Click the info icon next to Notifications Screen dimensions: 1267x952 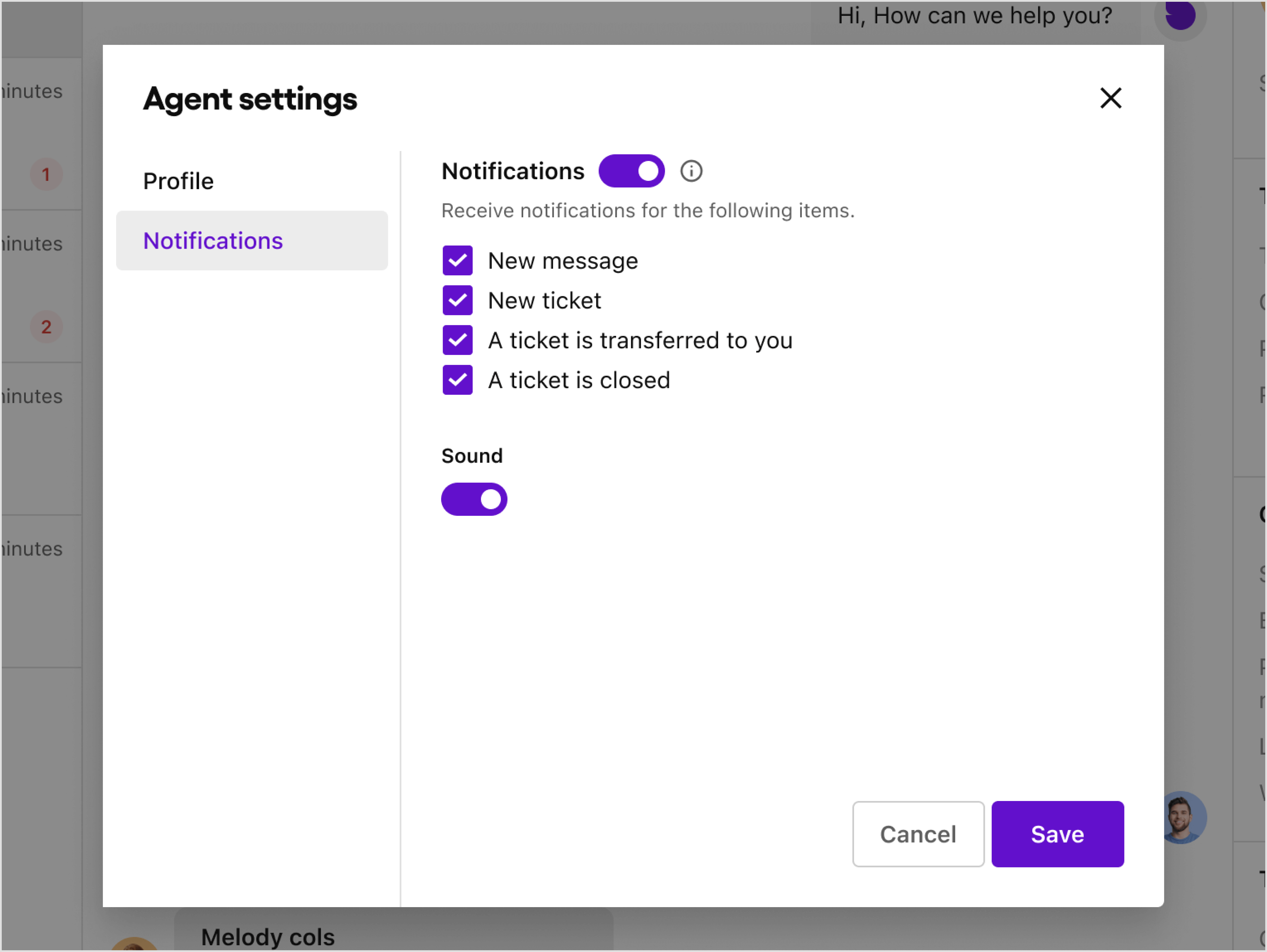691,171
